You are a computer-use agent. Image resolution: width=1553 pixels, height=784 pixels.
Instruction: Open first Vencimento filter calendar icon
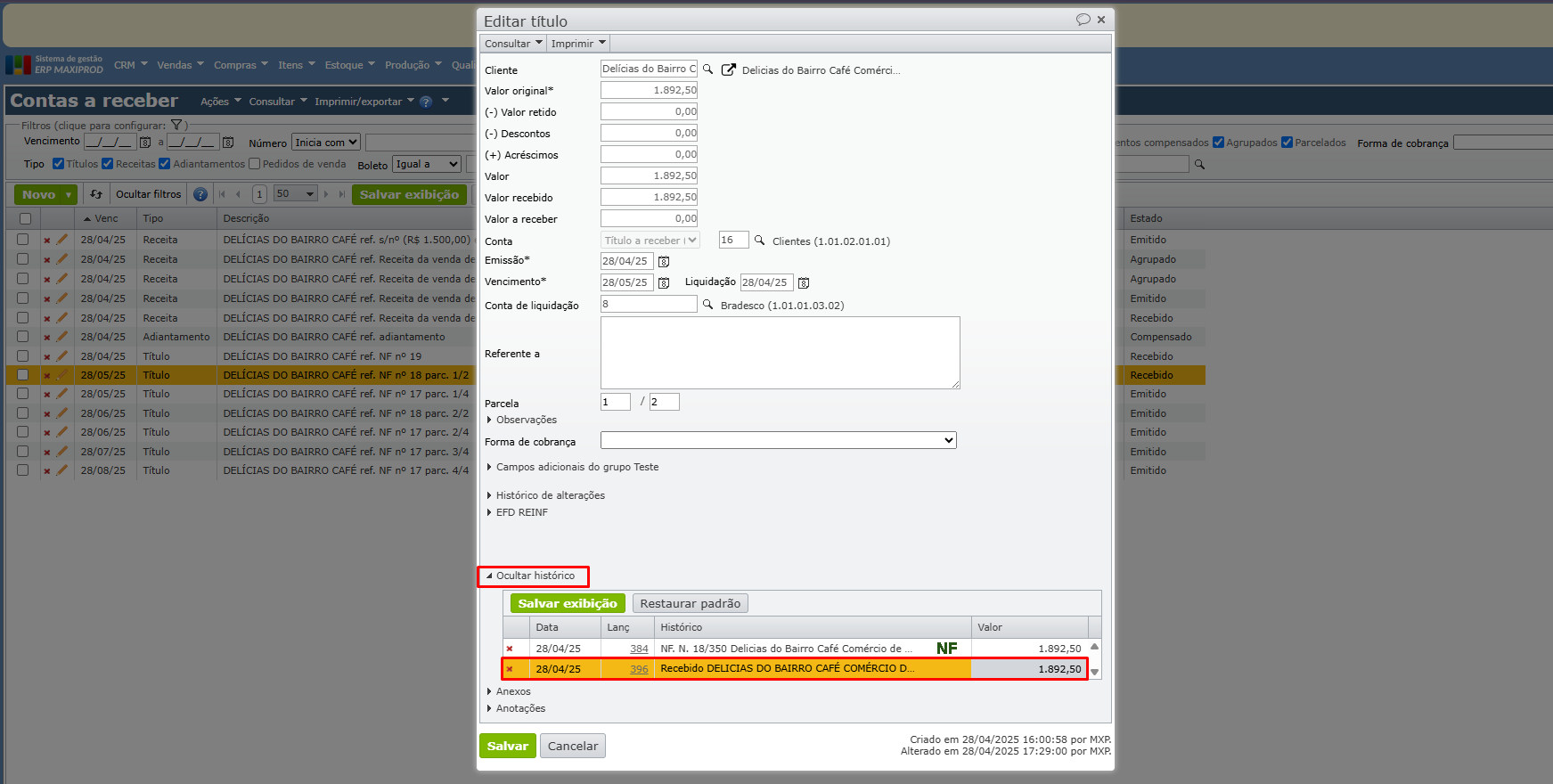[x=145, y=143]
